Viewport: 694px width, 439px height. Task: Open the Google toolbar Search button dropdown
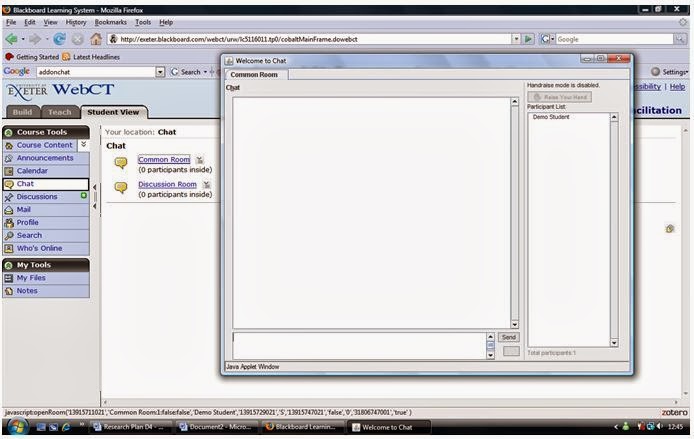205,72
